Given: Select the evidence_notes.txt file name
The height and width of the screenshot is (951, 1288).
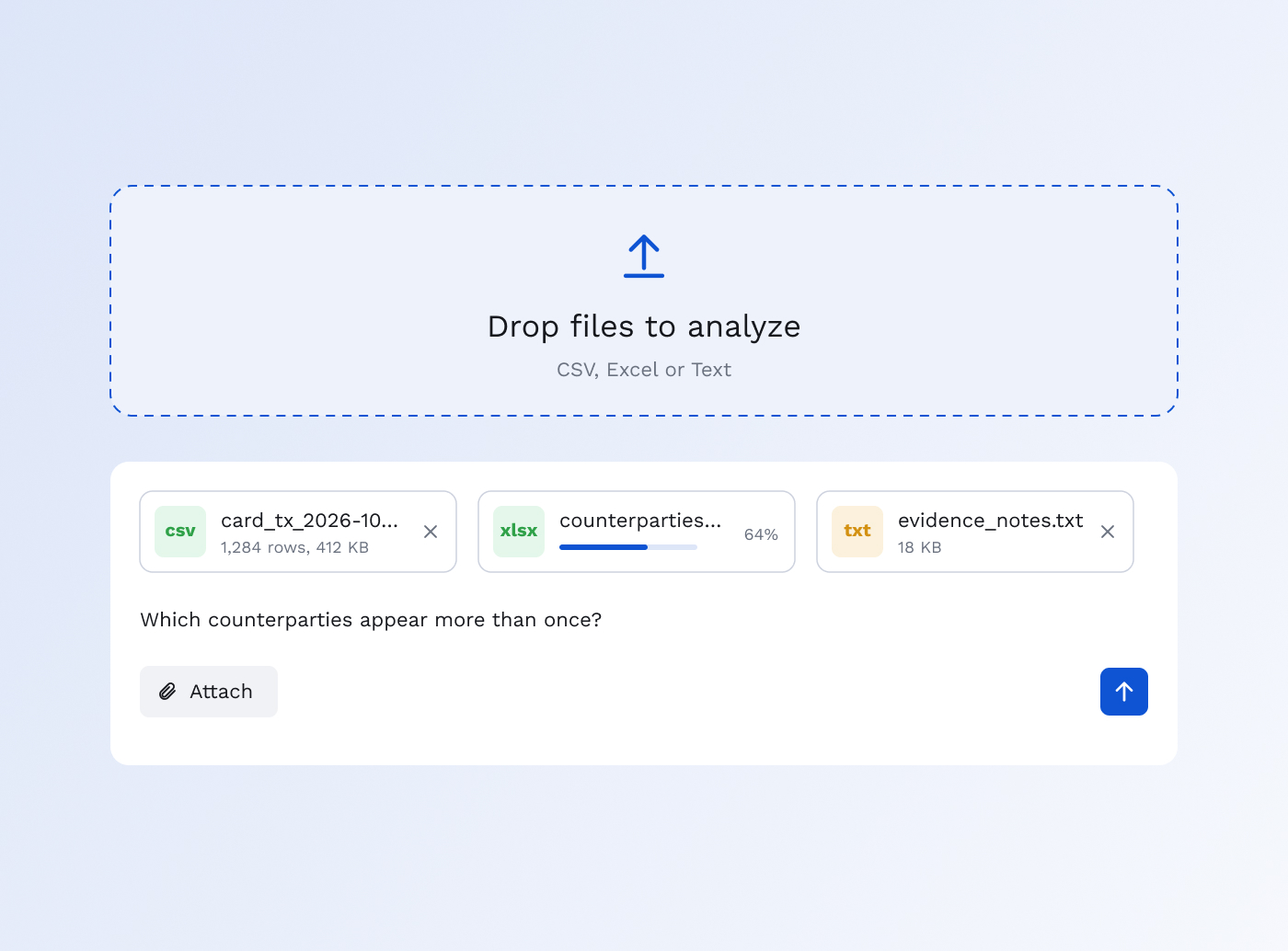Looking at the screenshot, I should coord(991,521).
